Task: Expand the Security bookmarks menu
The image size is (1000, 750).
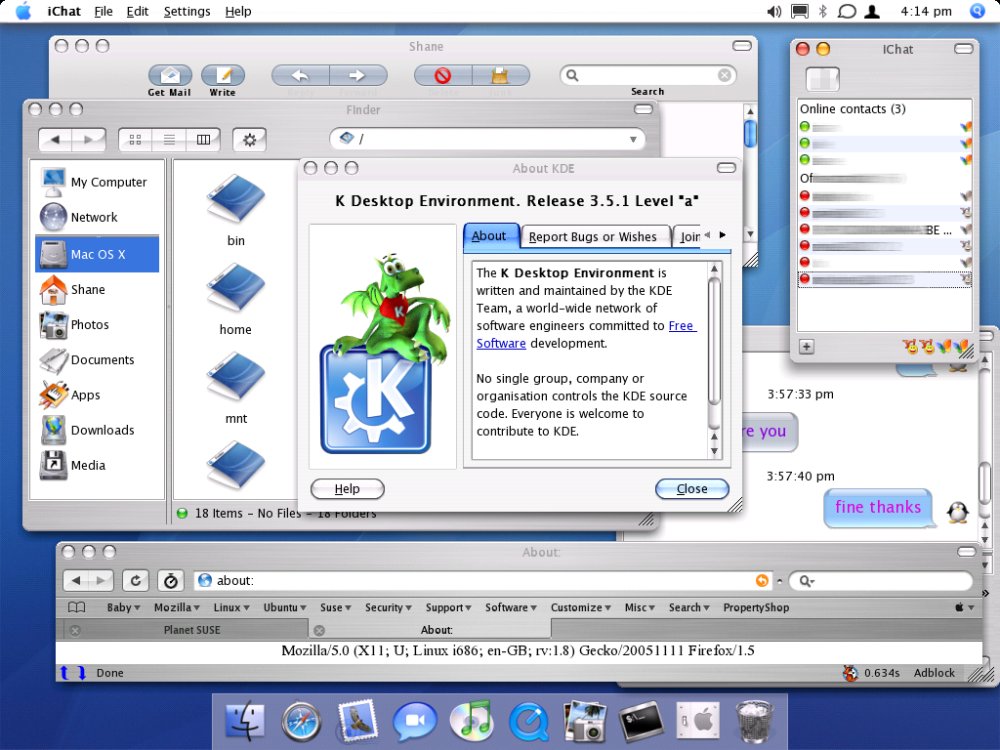Action: click(x=388, y=608)
